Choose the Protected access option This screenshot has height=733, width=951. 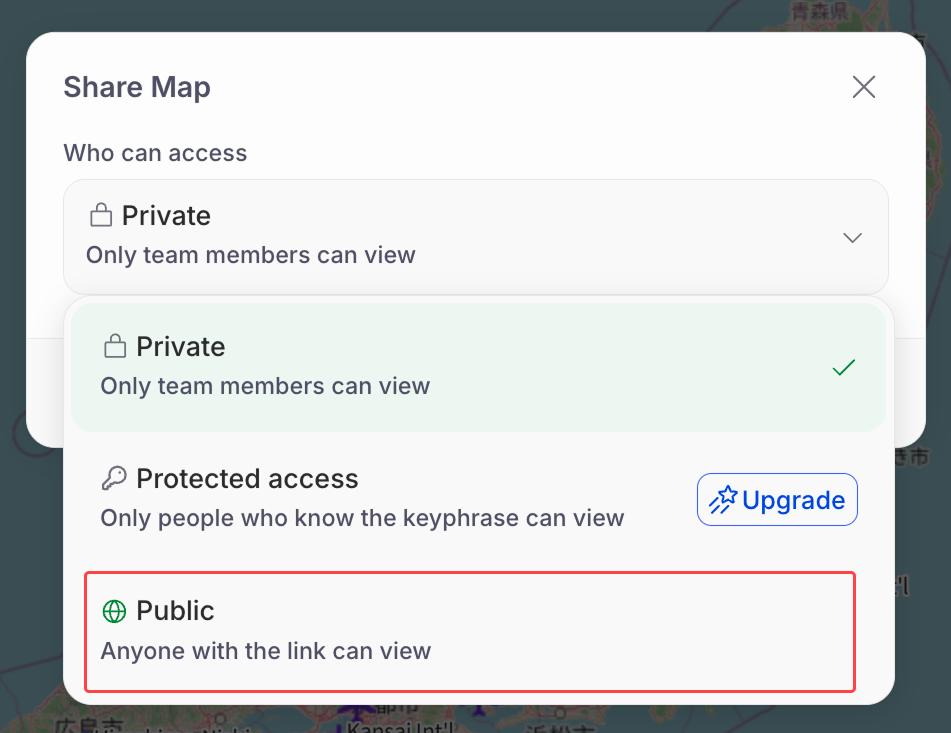click(x=478, y=499)
